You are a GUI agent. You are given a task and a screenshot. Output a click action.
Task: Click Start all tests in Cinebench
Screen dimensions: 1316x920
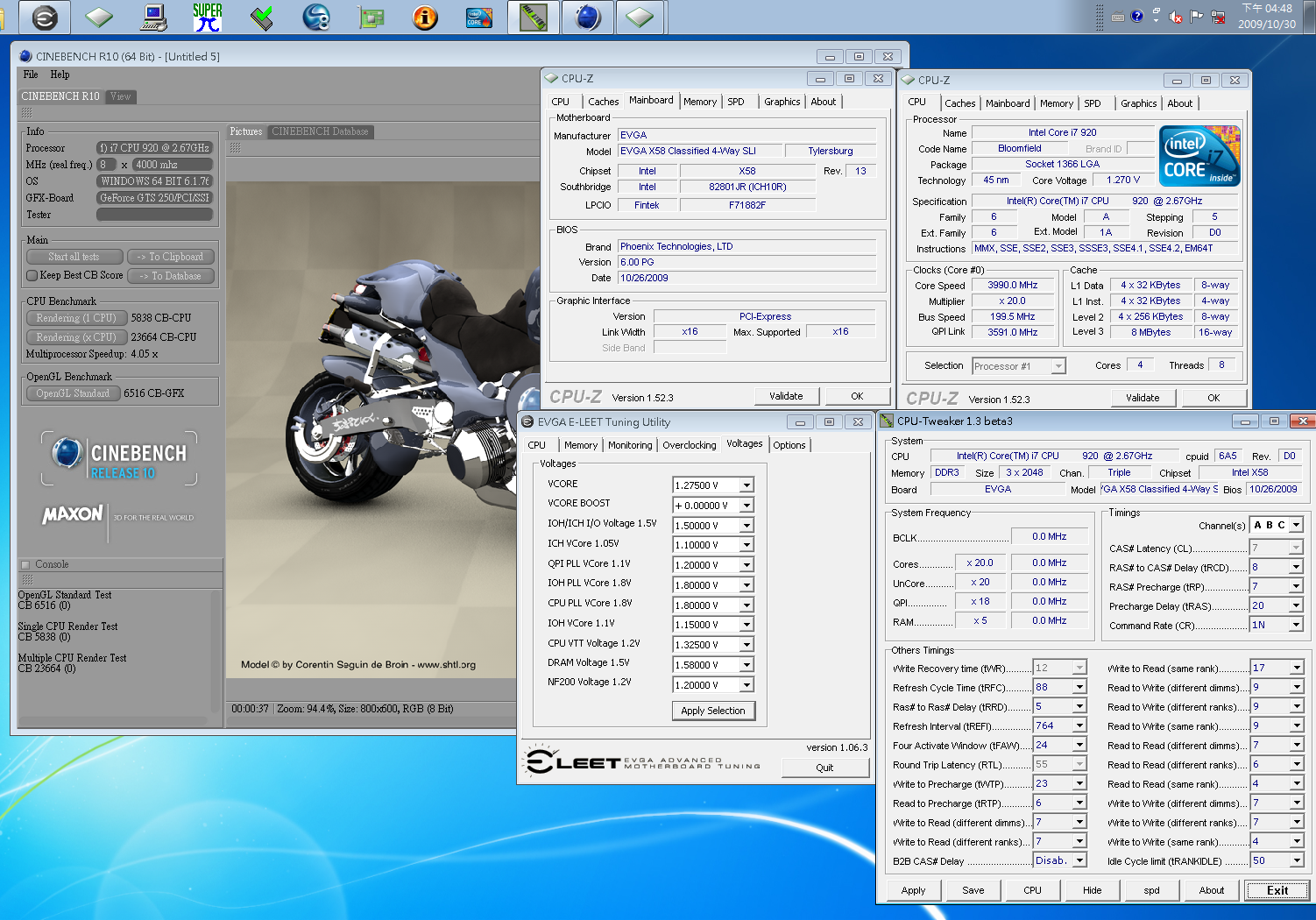pos(74,257)
